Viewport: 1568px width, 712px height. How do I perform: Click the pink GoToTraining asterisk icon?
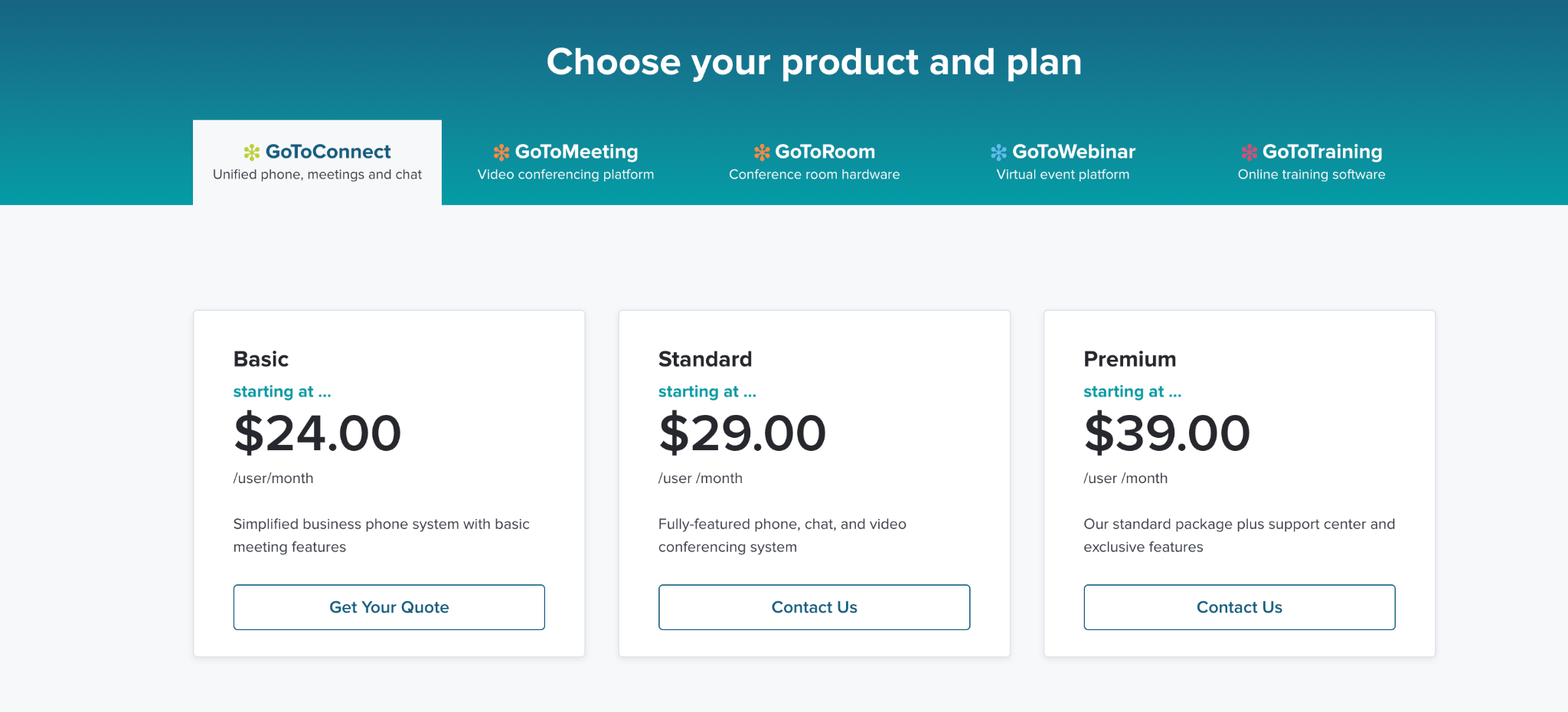tap(1249, 152)
